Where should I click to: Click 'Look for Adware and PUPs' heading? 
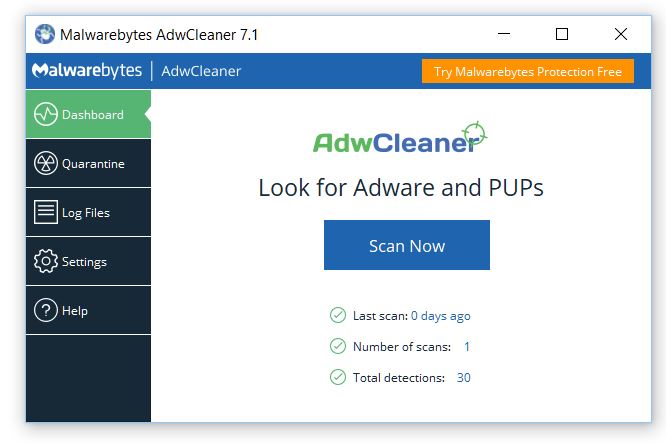tap(401, 188)
